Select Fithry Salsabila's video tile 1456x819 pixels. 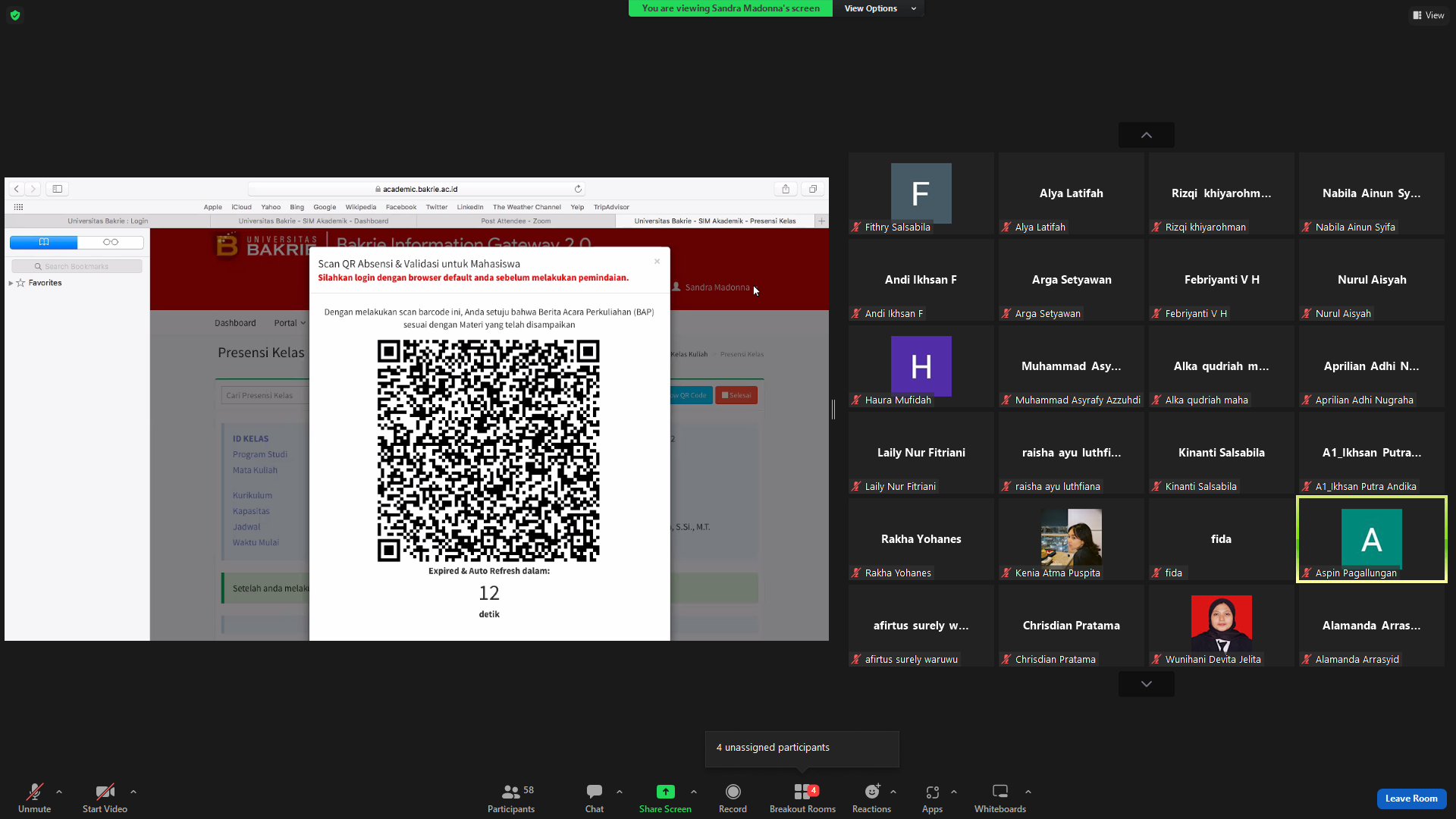(921, 193)
